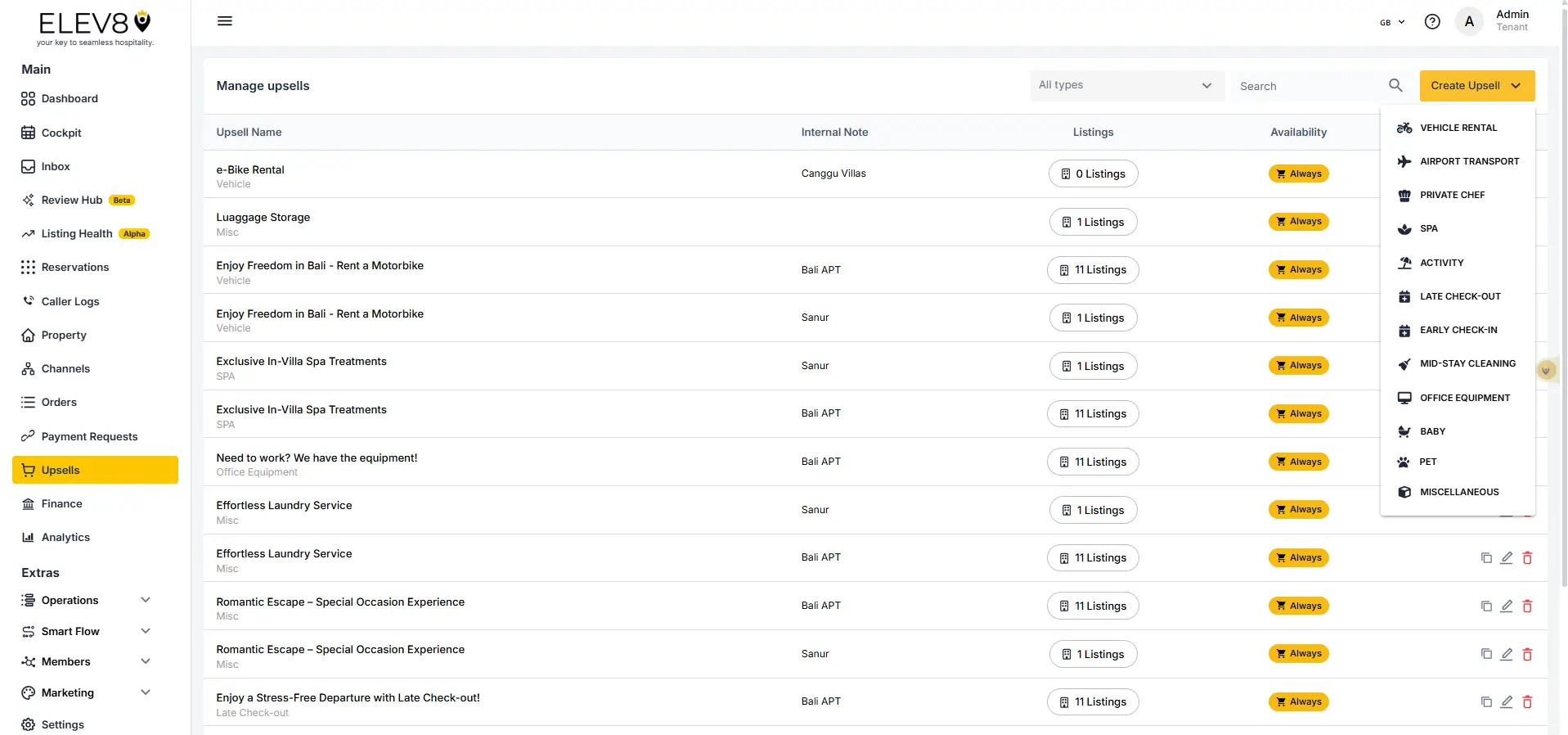Image resolution: width=1568 pixels, height=735 pixels.
Task: Click Always badge for e-Bike Rental
Action: [1298, 174]
